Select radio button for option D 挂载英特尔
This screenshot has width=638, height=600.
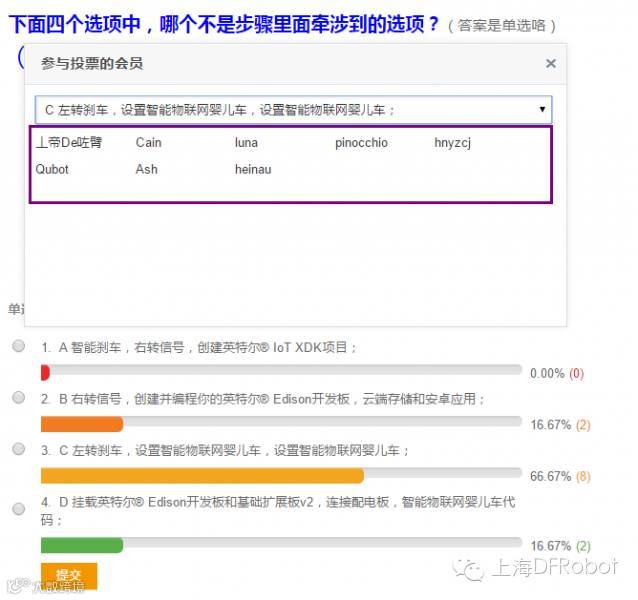click(18, 509)
